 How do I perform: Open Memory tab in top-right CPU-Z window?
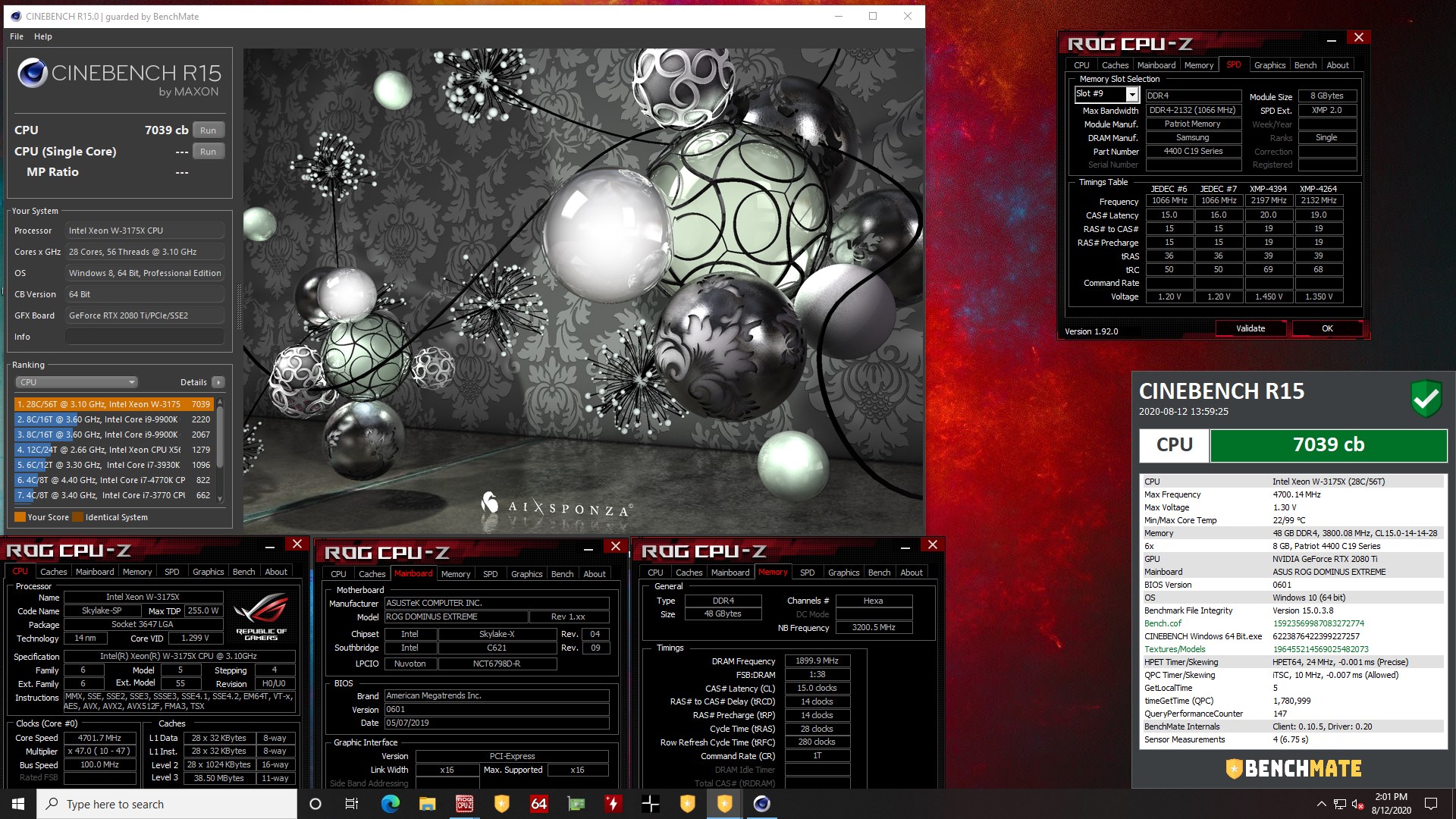(1199, 65)
